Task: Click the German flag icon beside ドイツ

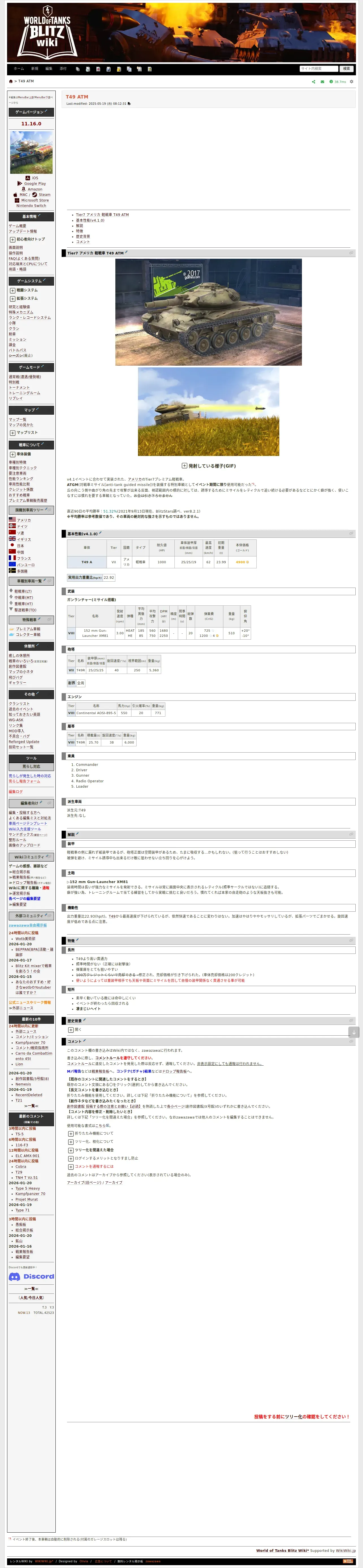Action: click(12, 526)
